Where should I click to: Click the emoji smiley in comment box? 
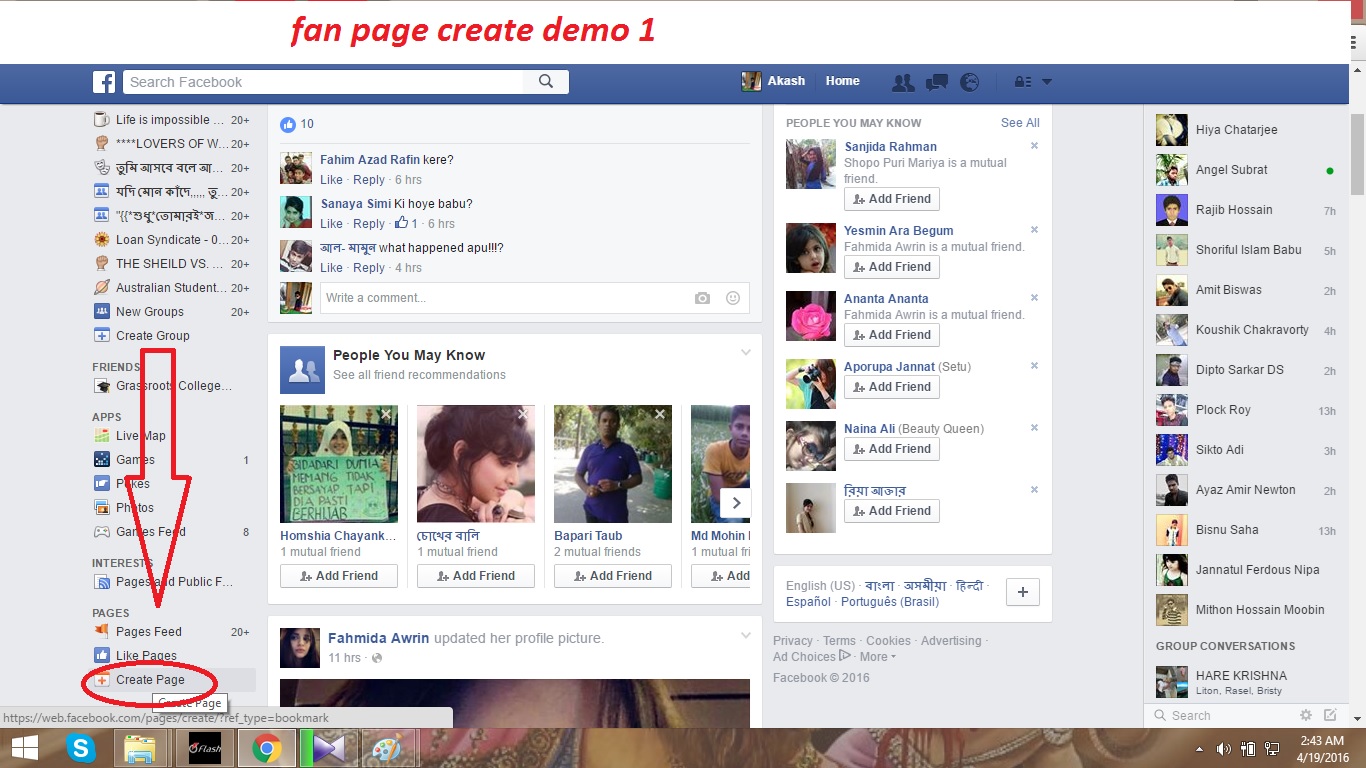point(733,298)
